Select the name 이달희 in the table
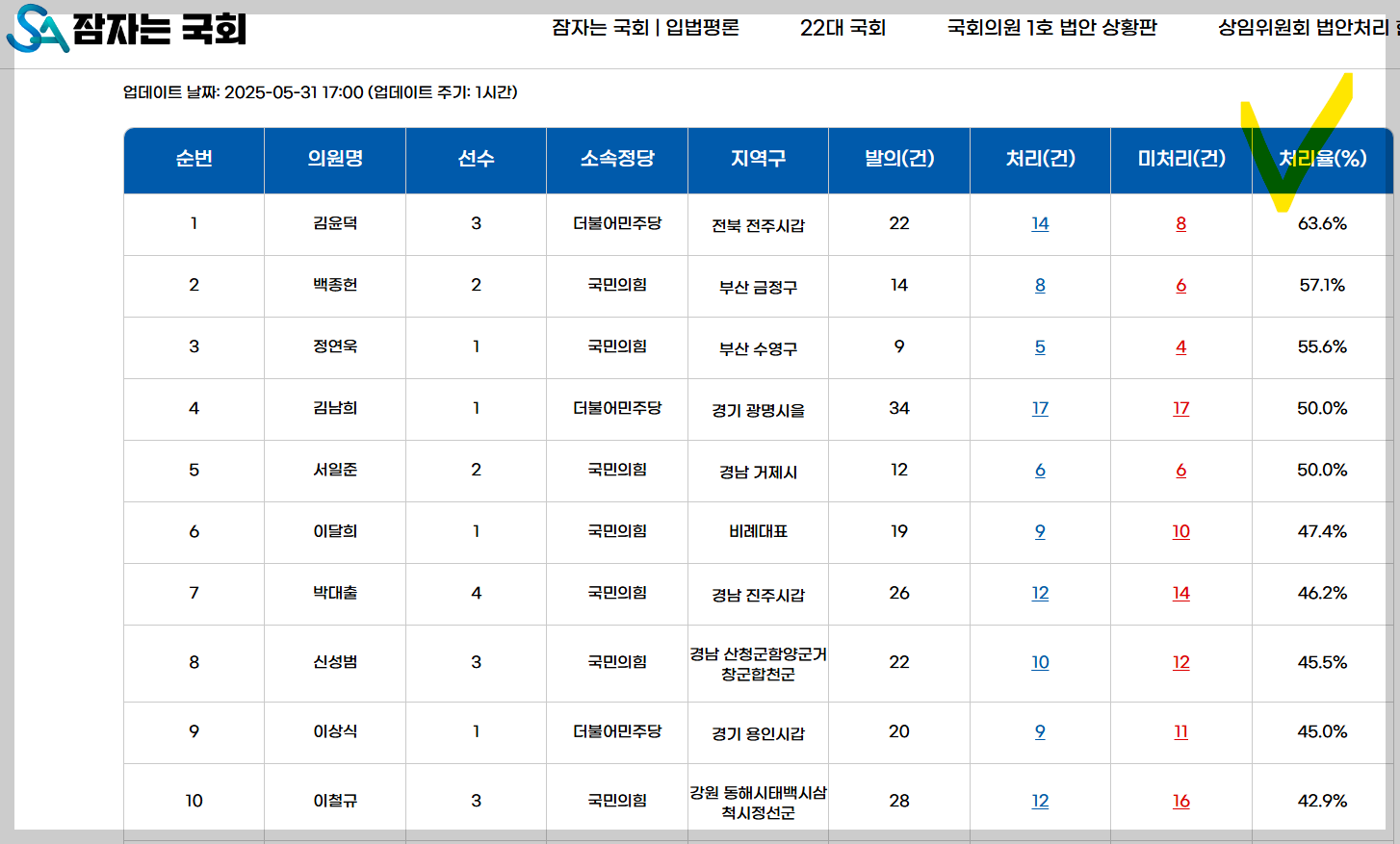 coord(335,531)
